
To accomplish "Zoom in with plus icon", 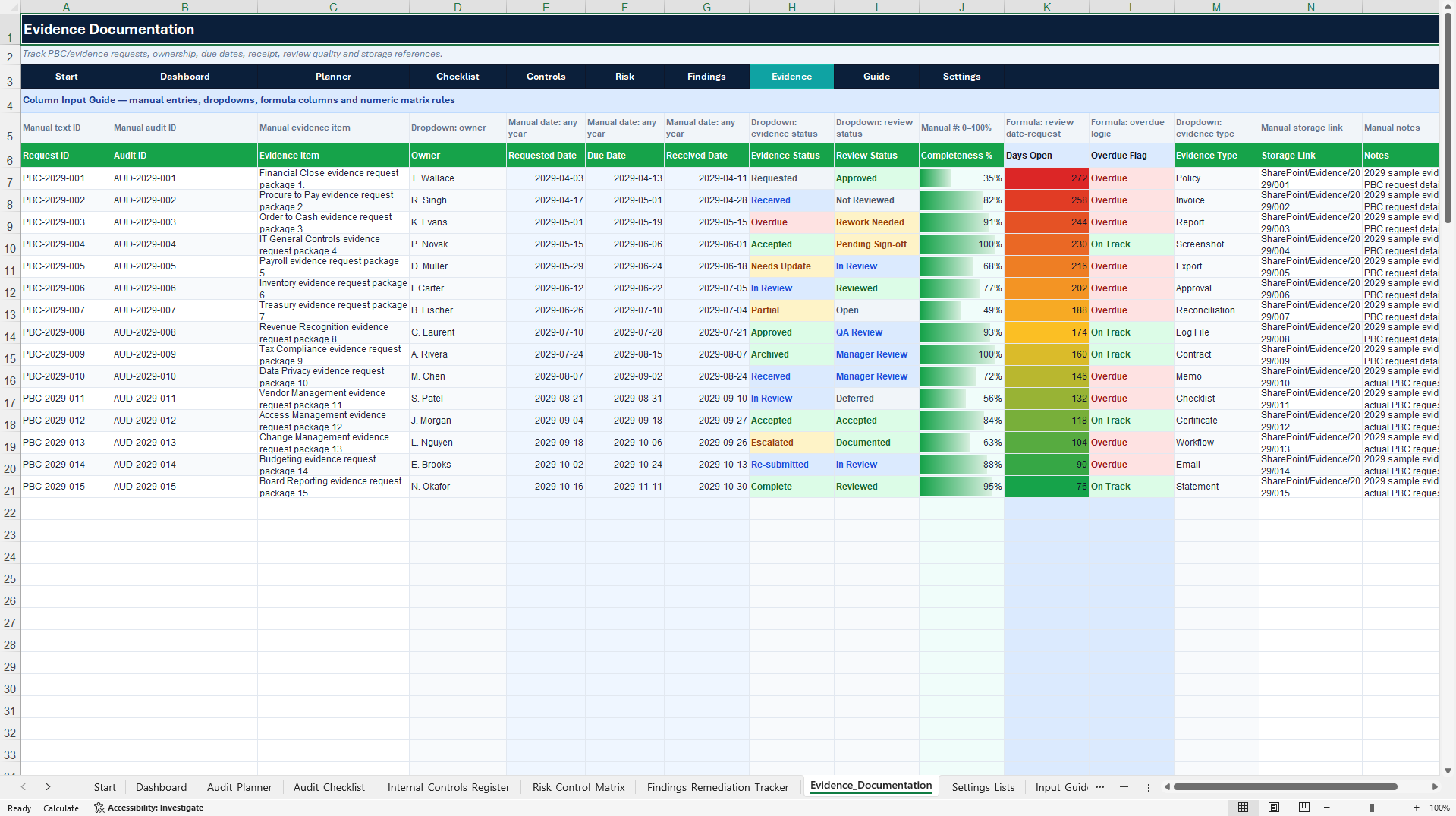I will coord(1416,808).
